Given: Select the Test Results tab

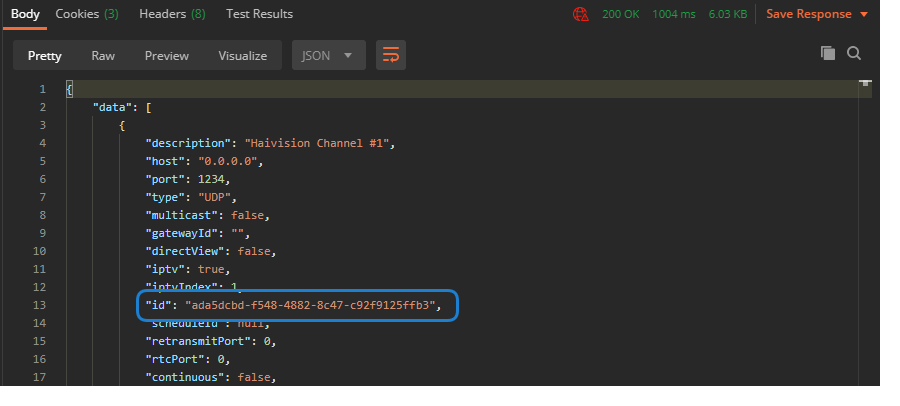Looking at the screenshot, I should click(259, 14).
